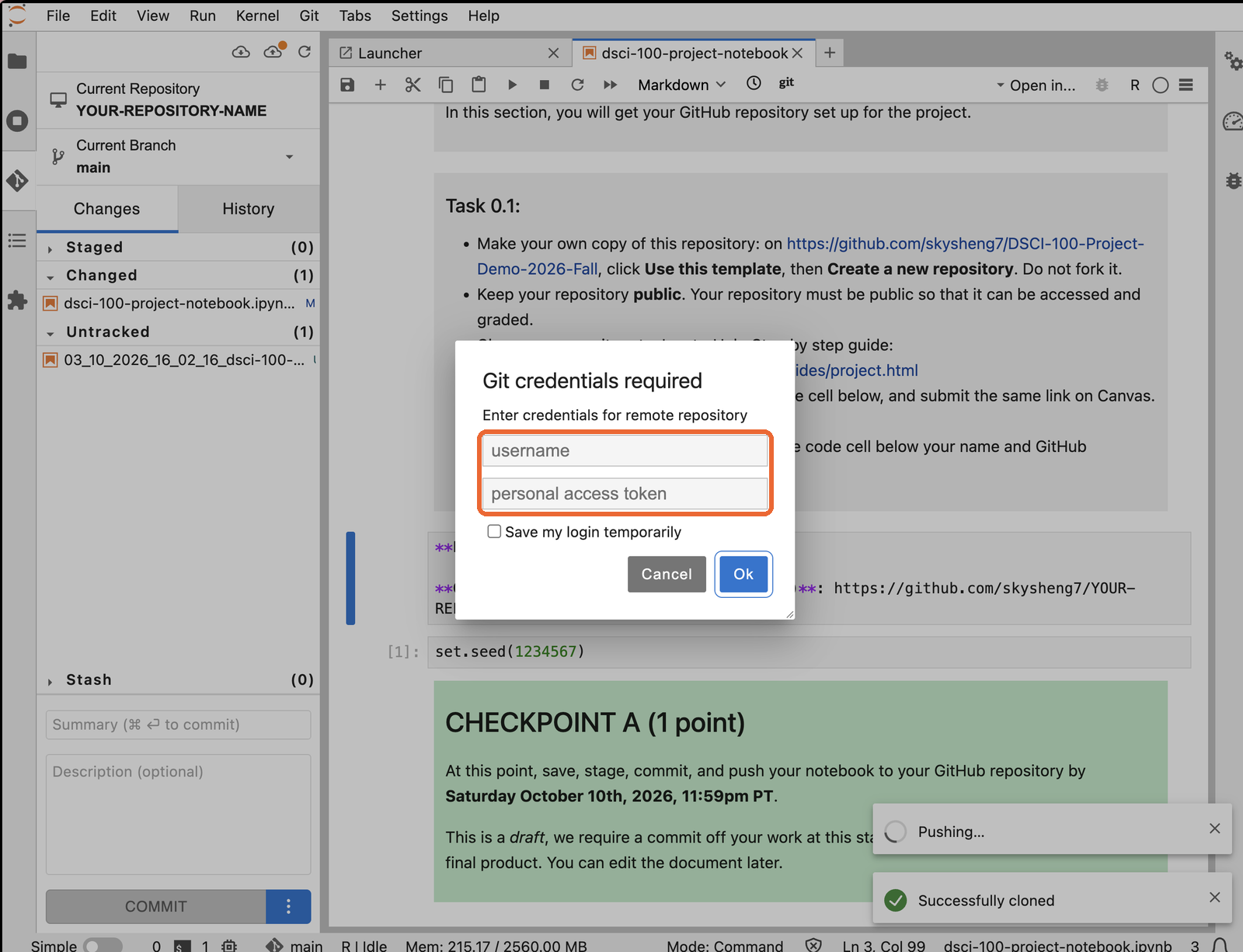Click Cancel in credentials dialog
The image size is (1243, 952).
[x=667, y=574]
